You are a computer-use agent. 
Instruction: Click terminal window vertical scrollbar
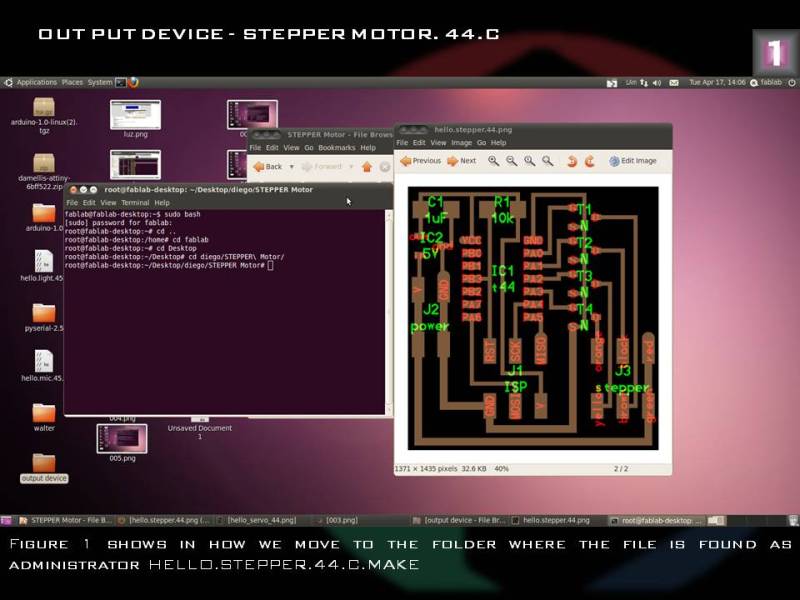coord(389,312)
